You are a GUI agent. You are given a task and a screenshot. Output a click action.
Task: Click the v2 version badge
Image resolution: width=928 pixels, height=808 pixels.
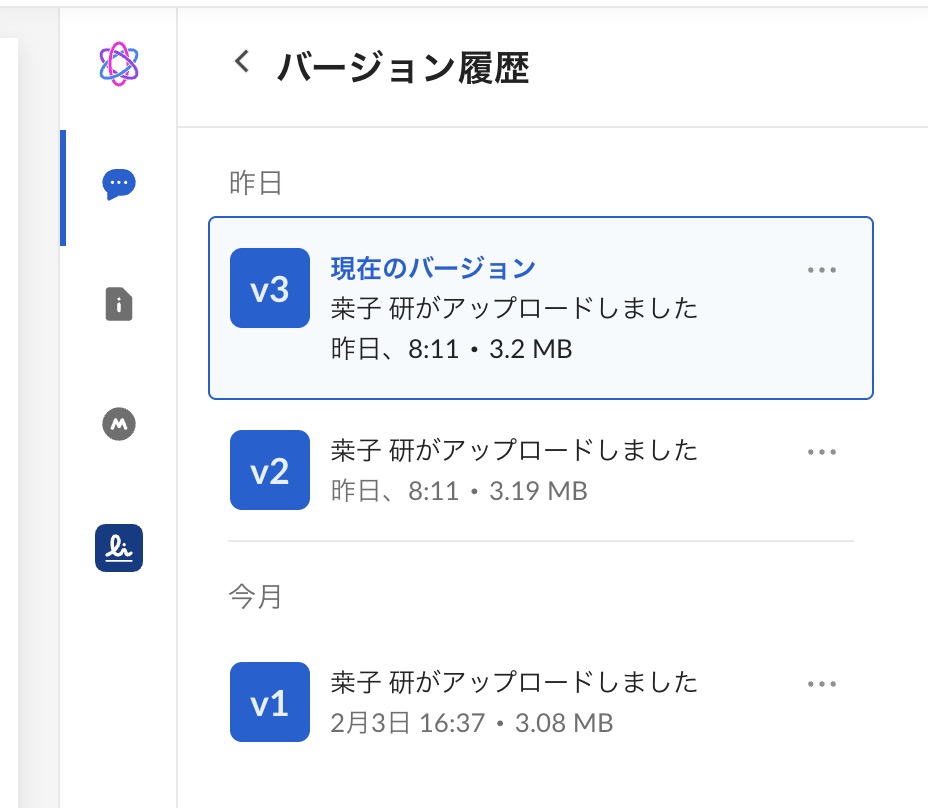click(x=269, y=470)
